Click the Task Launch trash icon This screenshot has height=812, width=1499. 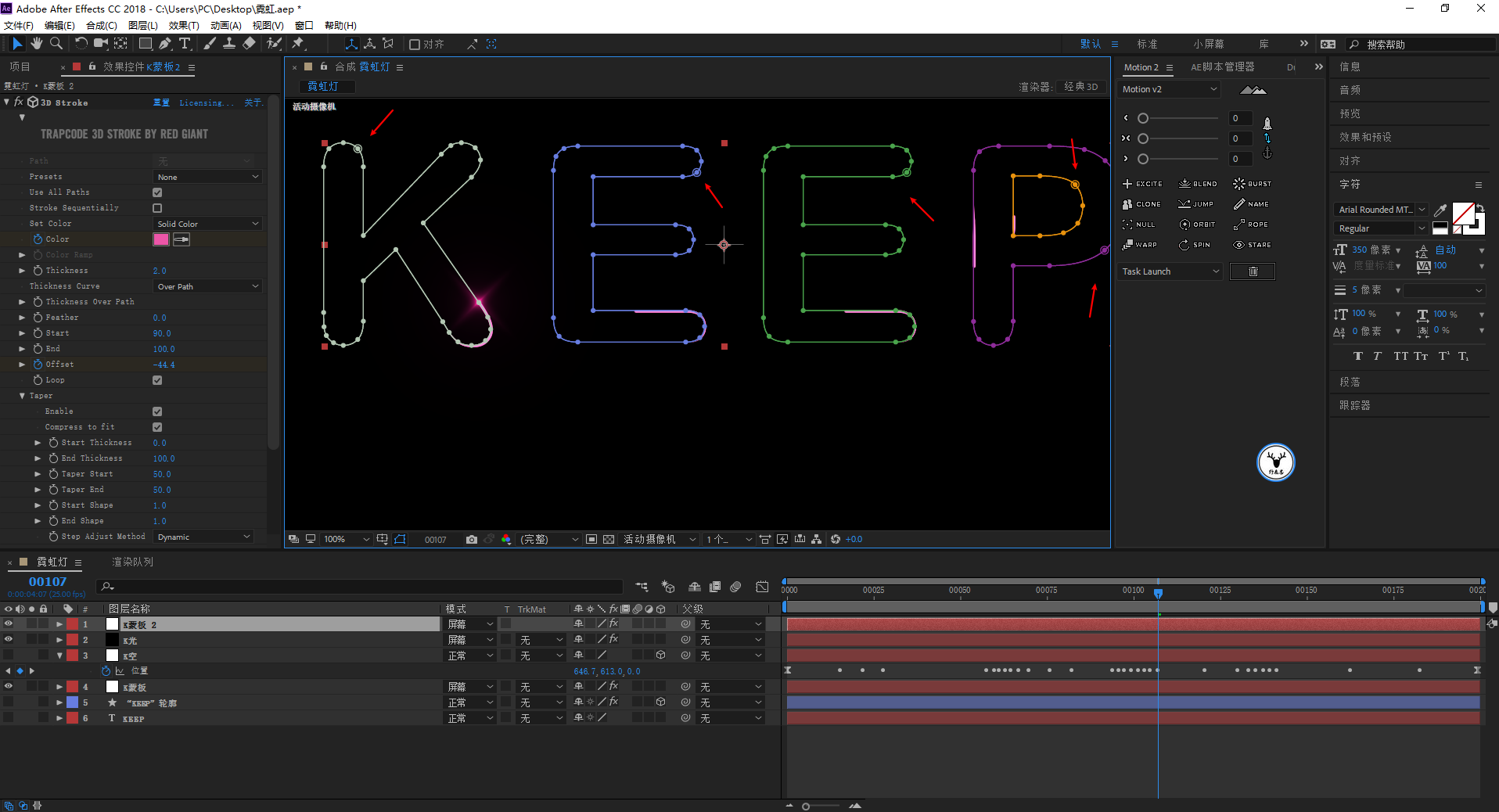(1253, 271)
